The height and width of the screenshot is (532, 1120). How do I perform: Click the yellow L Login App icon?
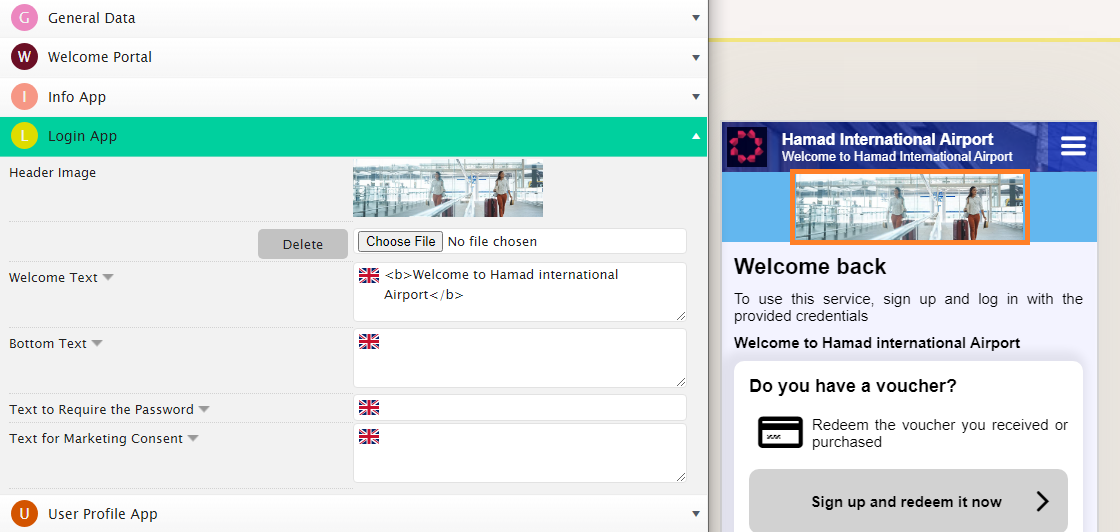click(24, 136)
